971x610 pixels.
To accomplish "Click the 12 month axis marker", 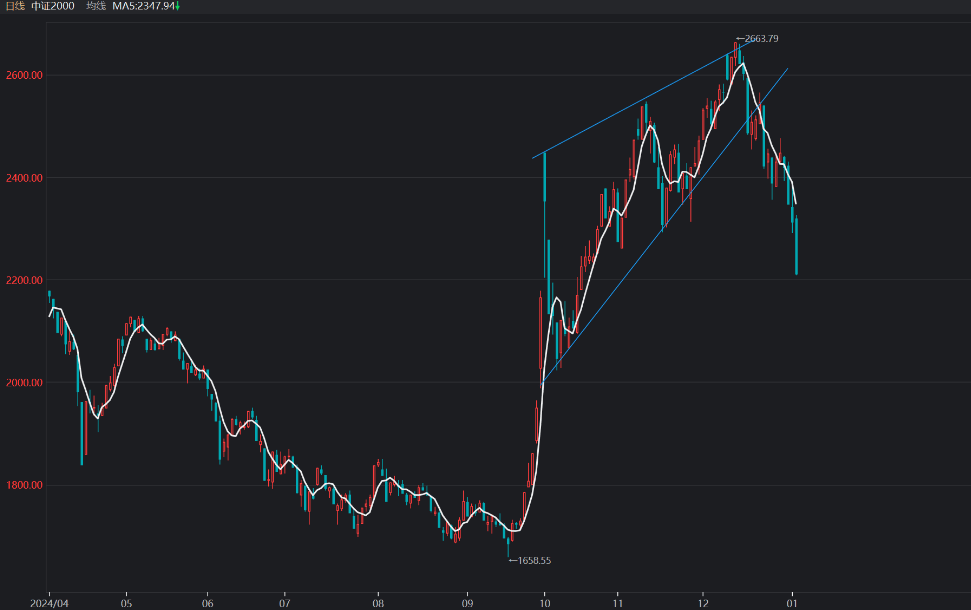I will [703, 603].
